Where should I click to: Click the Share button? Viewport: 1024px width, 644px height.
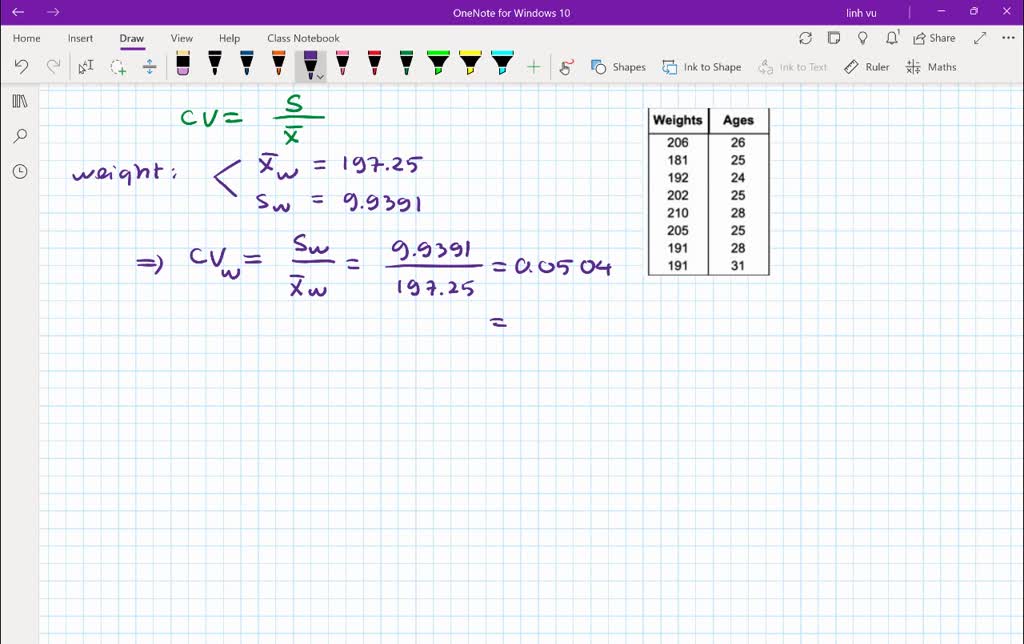934,38
